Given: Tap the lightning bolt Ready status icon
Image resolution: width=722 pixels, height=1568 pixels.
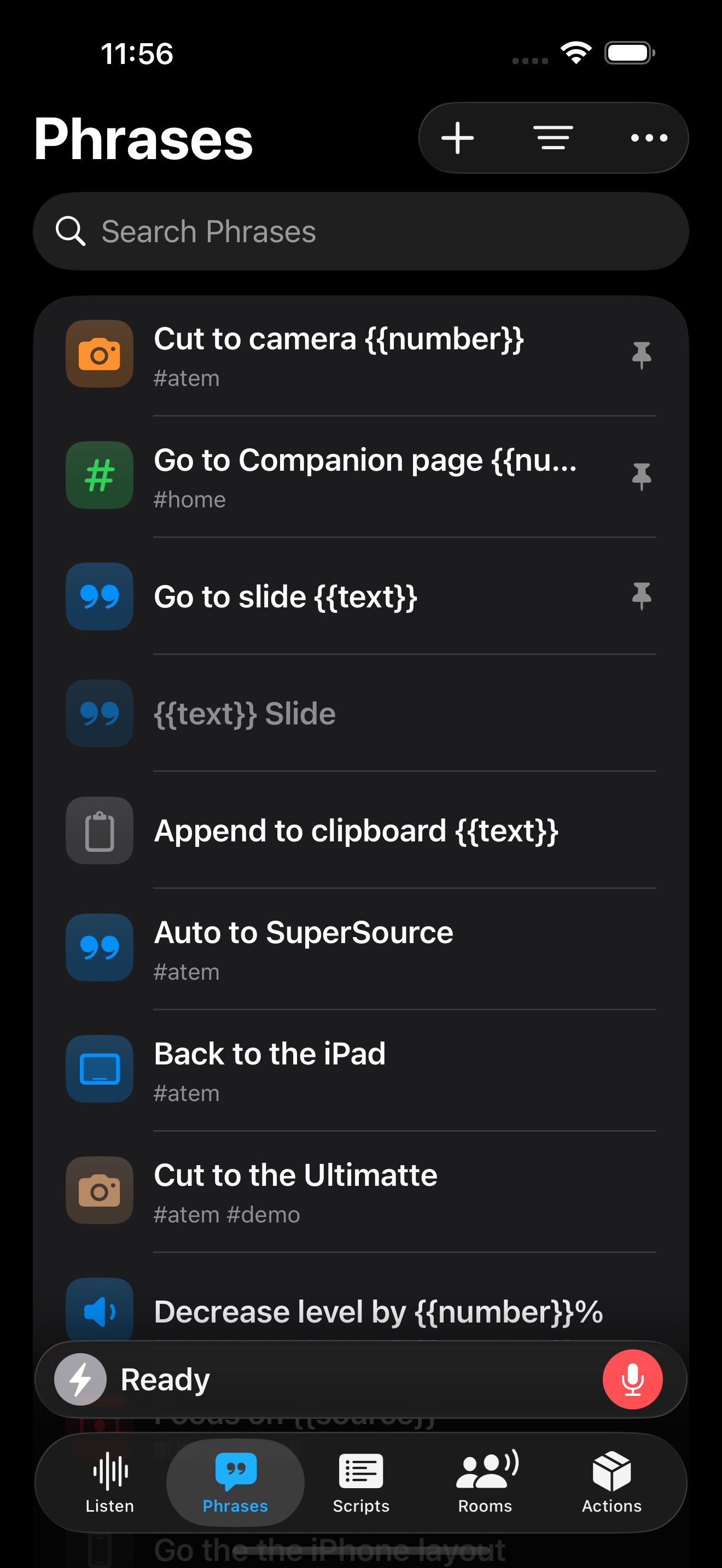Looking at the screenshot, I should [80, 1379].
